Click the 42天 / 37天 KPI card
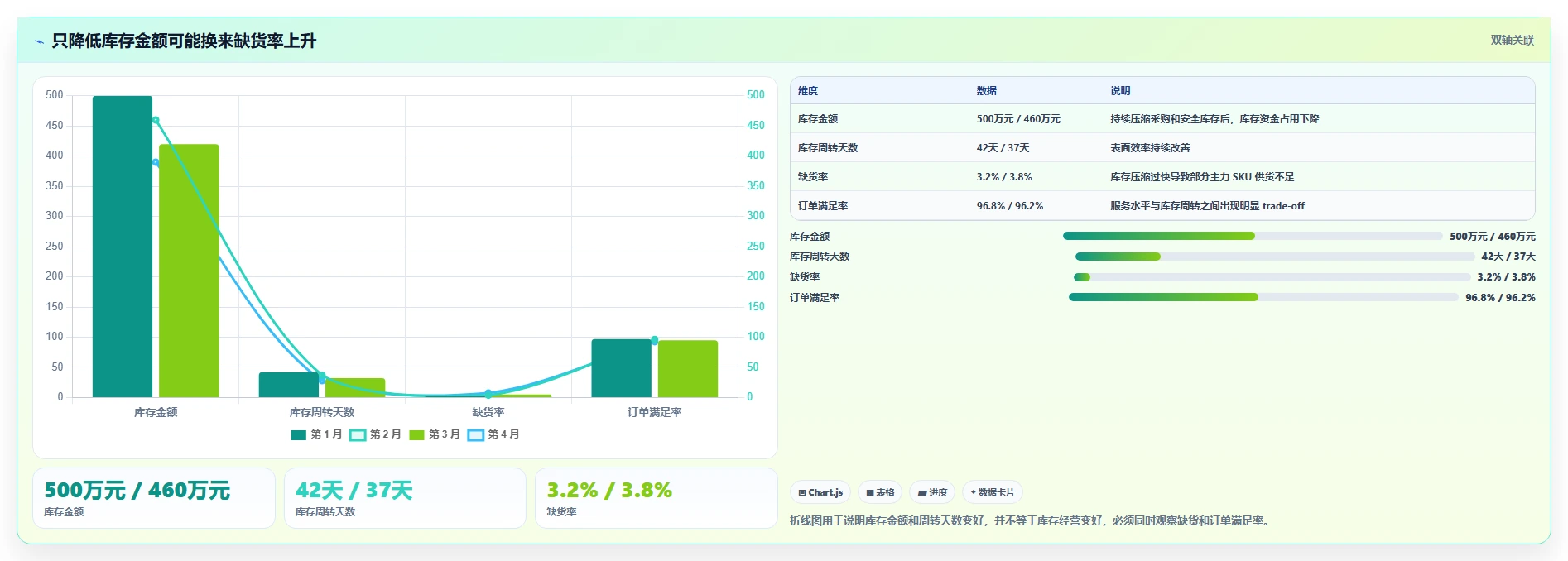Viewport: 1568px width, 561px height. point(405,498)
